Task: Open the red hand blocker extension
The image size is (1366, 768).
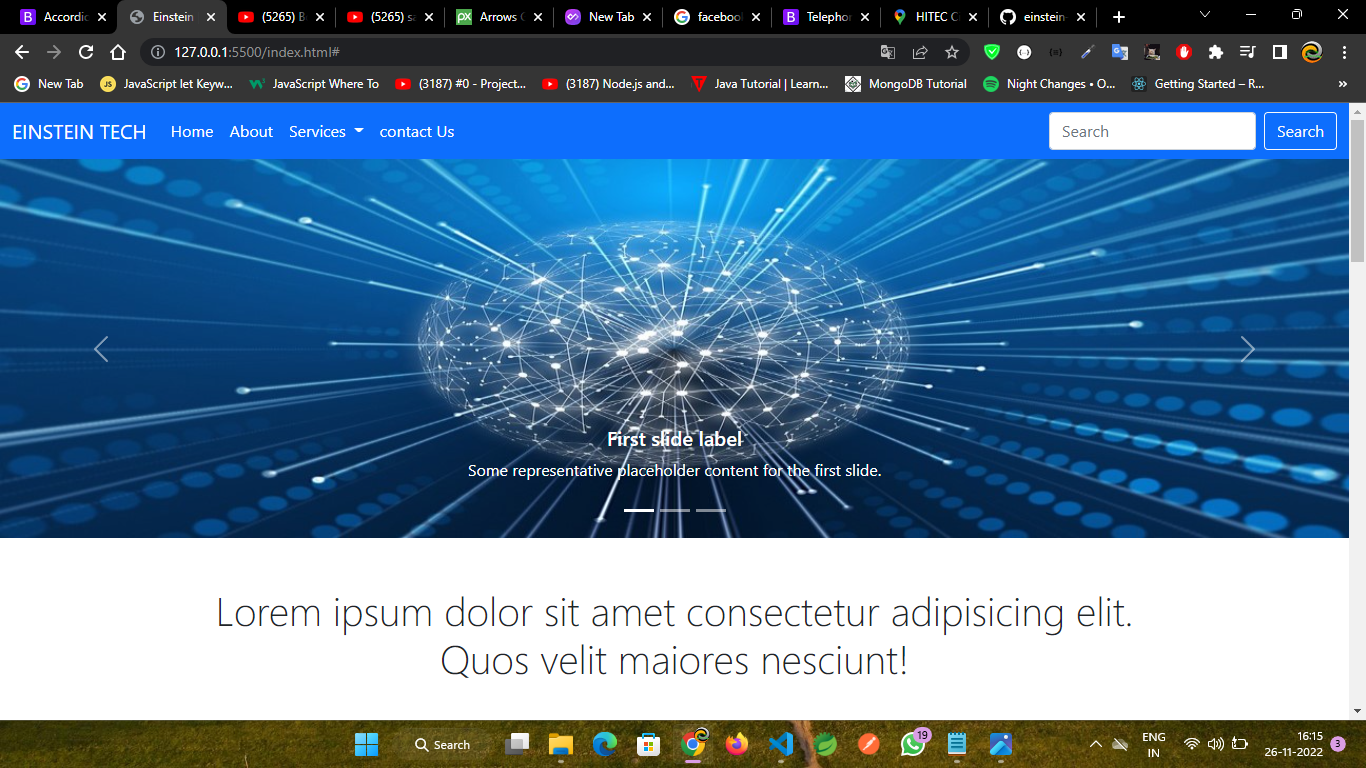Action: pos(1183,52)
